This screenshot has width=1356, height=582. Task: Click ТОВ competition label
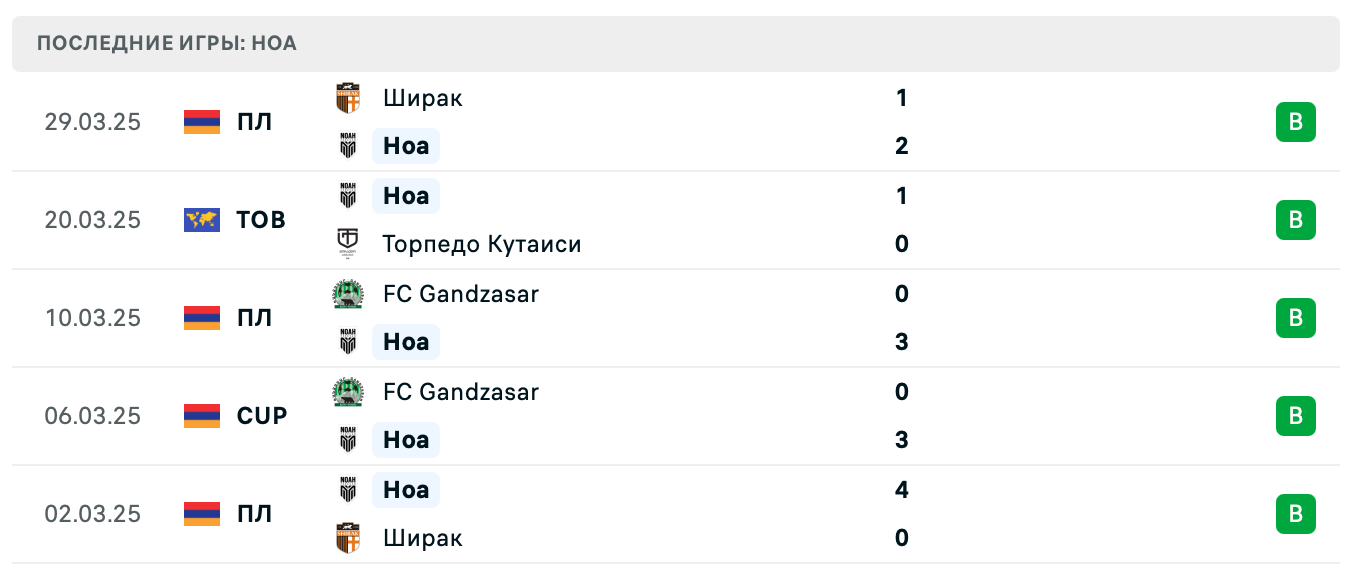coord(261,220)
